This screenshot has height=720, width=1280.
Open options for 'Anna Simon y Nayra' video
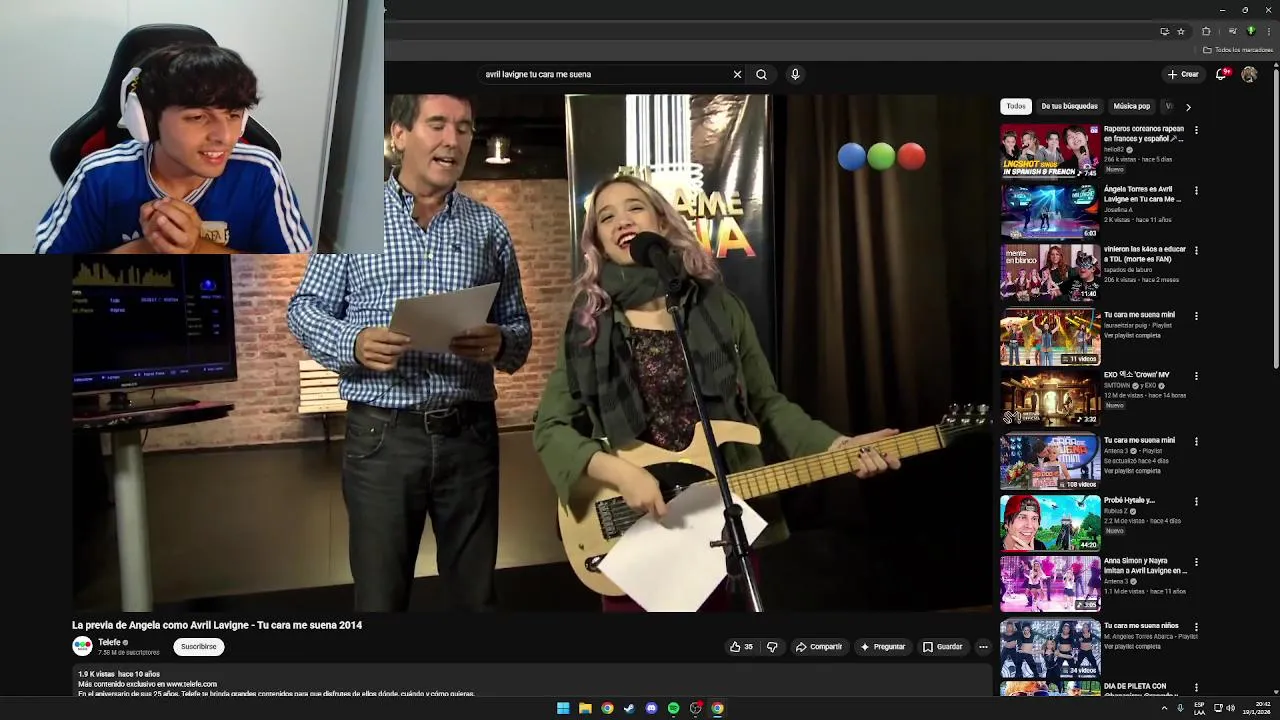1196,562
